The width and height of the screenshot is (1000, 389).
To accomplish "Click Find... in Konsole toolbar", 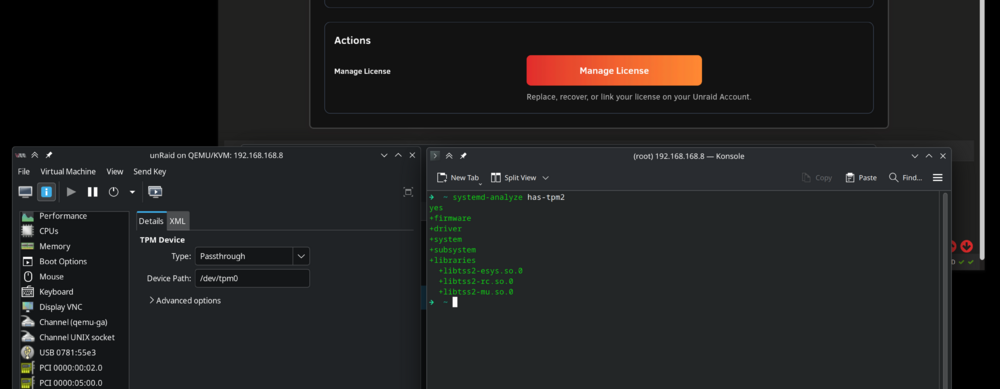I will tap(906, 178).
